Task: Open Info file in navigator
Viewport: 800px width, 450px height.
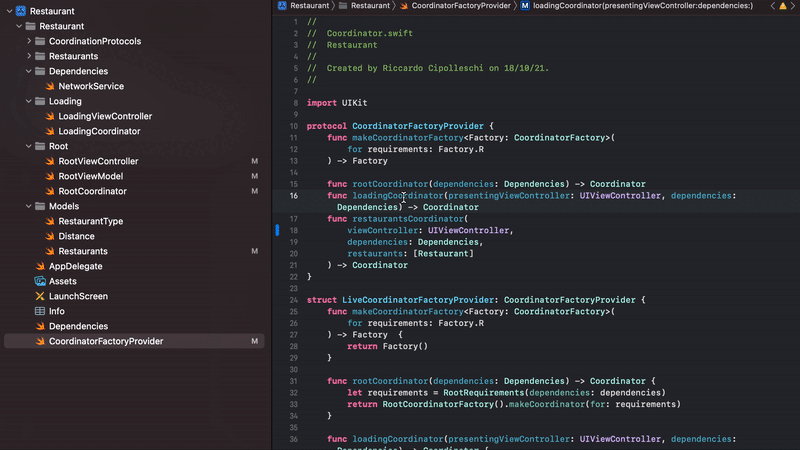Action: pyautogui.click(x=57, y=311)
